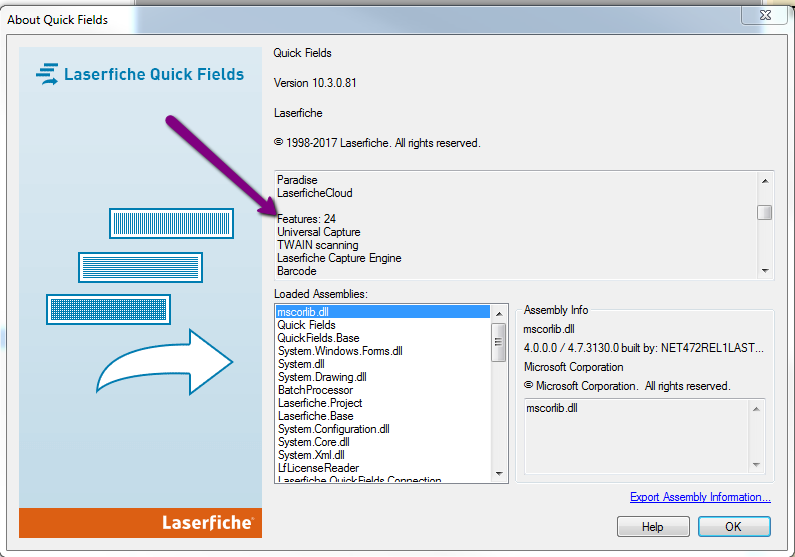Select System.Xml.dll assembly
The height and width of the screenshot is (557, 795).
(x=383, y=455)
